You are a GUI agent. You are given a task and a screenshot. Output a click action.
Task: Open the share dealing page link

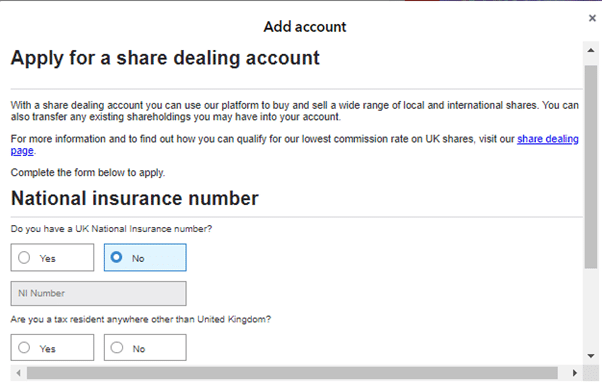click(x=547, y=139)
